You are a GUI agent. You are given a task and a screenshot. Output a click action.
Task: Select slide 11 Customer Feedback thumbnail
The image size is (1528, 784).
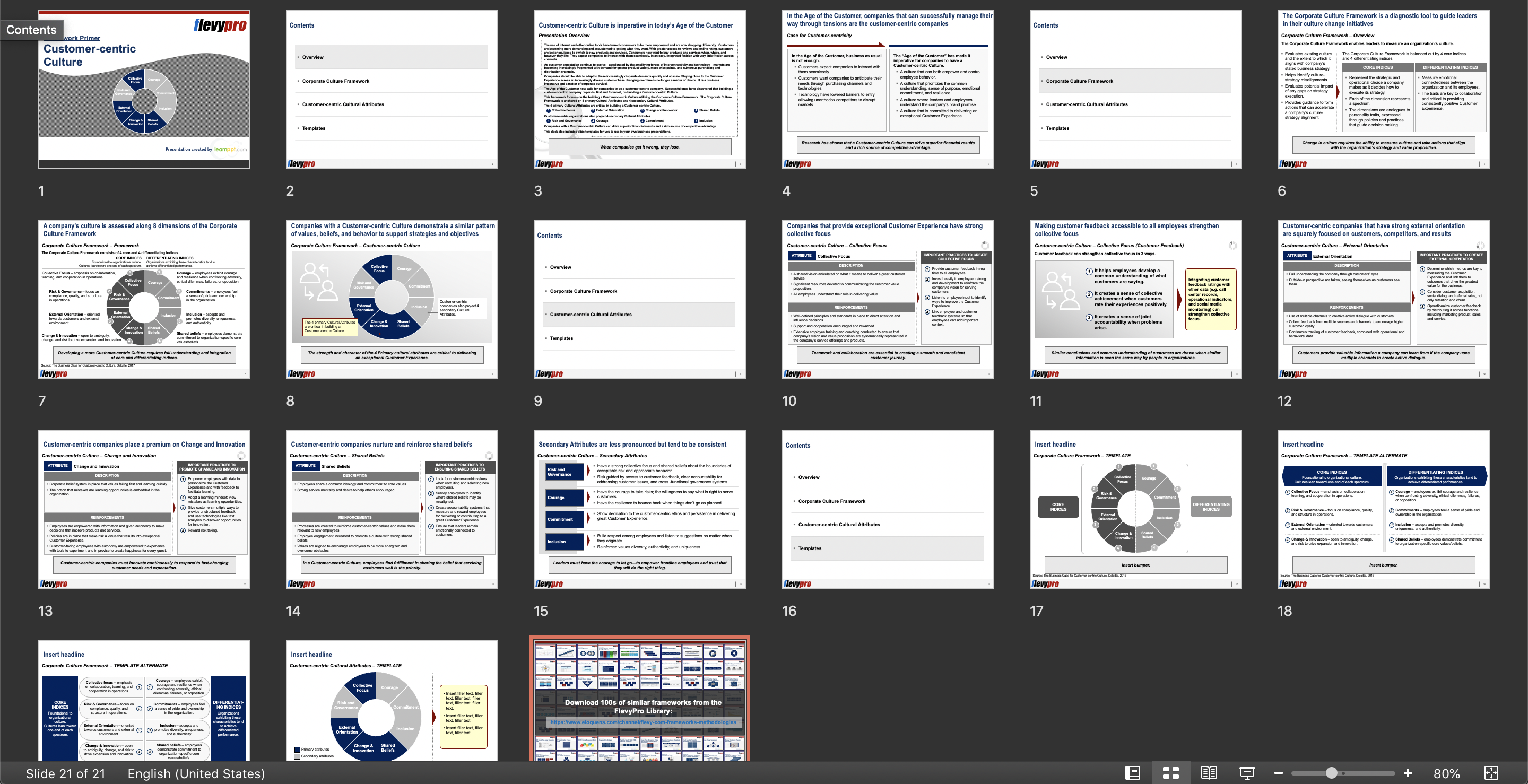pos(1136,299)
